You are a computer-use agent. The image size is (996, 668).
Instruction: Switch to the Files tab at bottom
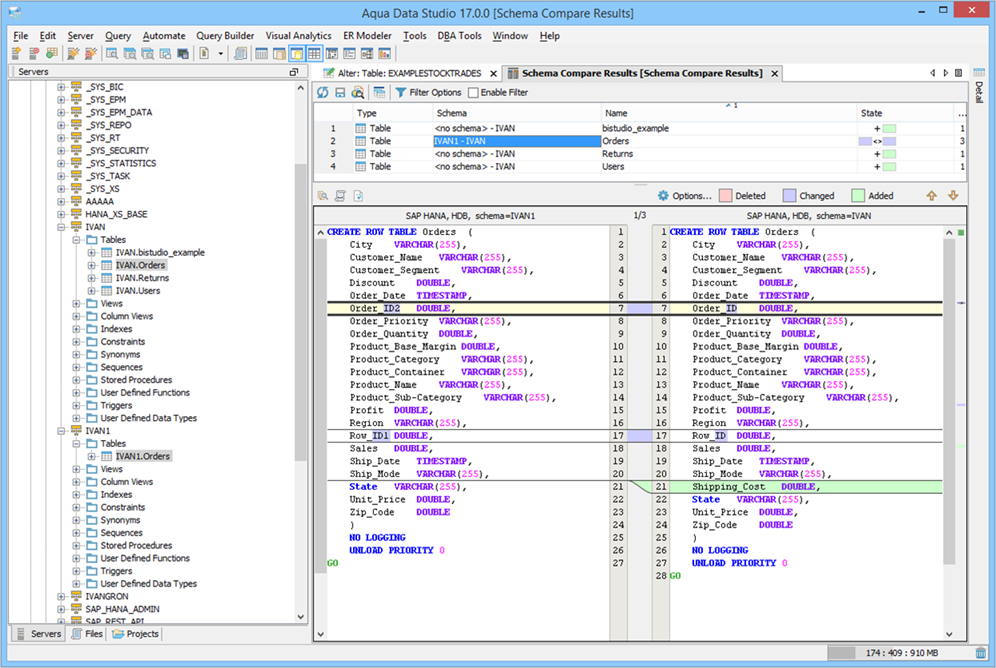(x=87, y=634)
